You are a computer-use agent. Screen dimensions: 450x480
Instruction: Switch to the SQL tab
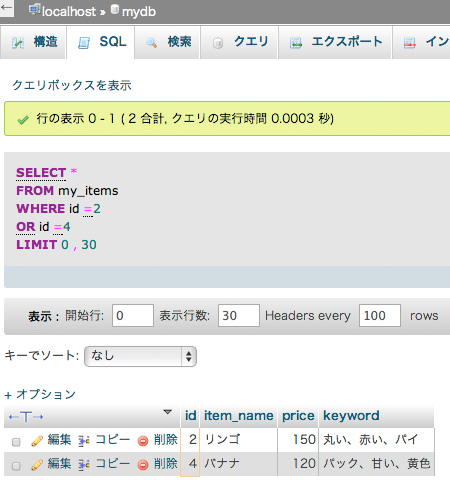[x=101, y=42]
